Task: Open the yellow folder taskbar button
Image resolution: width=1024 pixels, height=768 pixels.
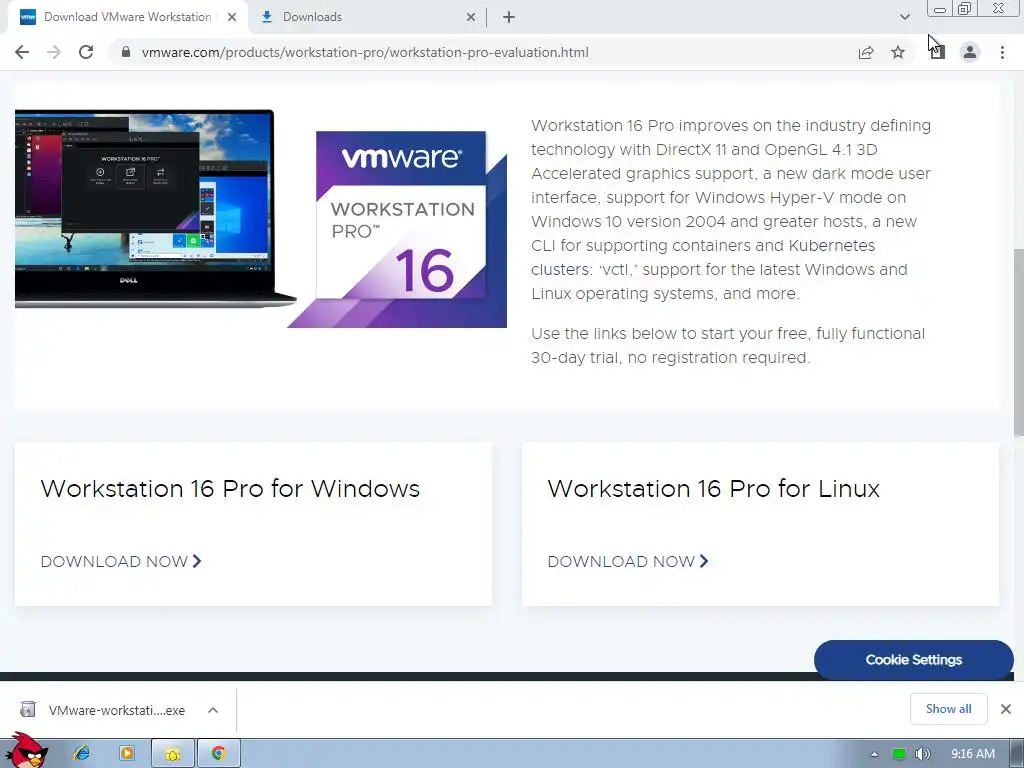Action: click(x=172, y=754)
